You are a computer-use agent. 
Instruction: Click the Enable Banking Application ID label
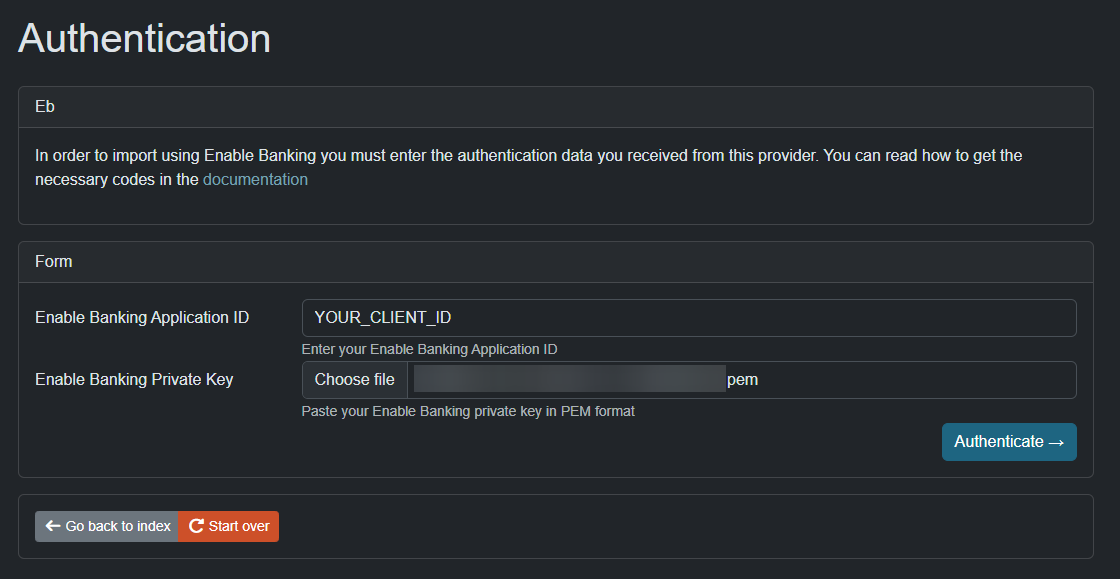click(141, 317)
